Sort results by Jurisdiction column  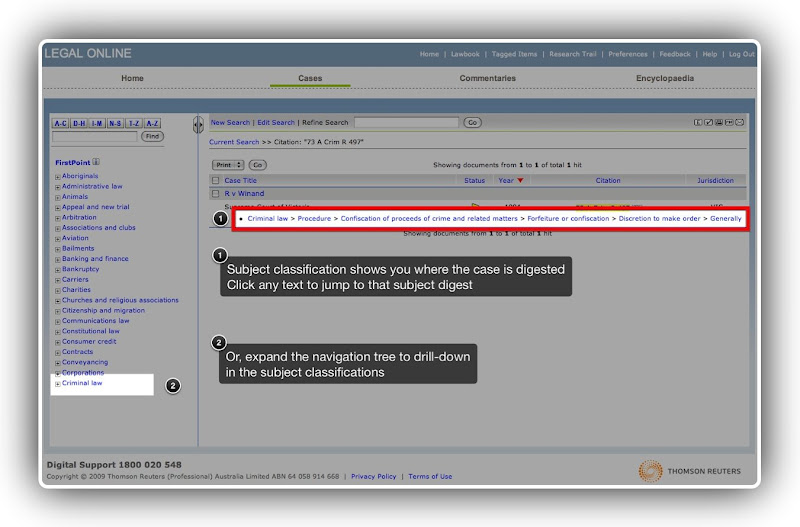[x=715, y=180]
